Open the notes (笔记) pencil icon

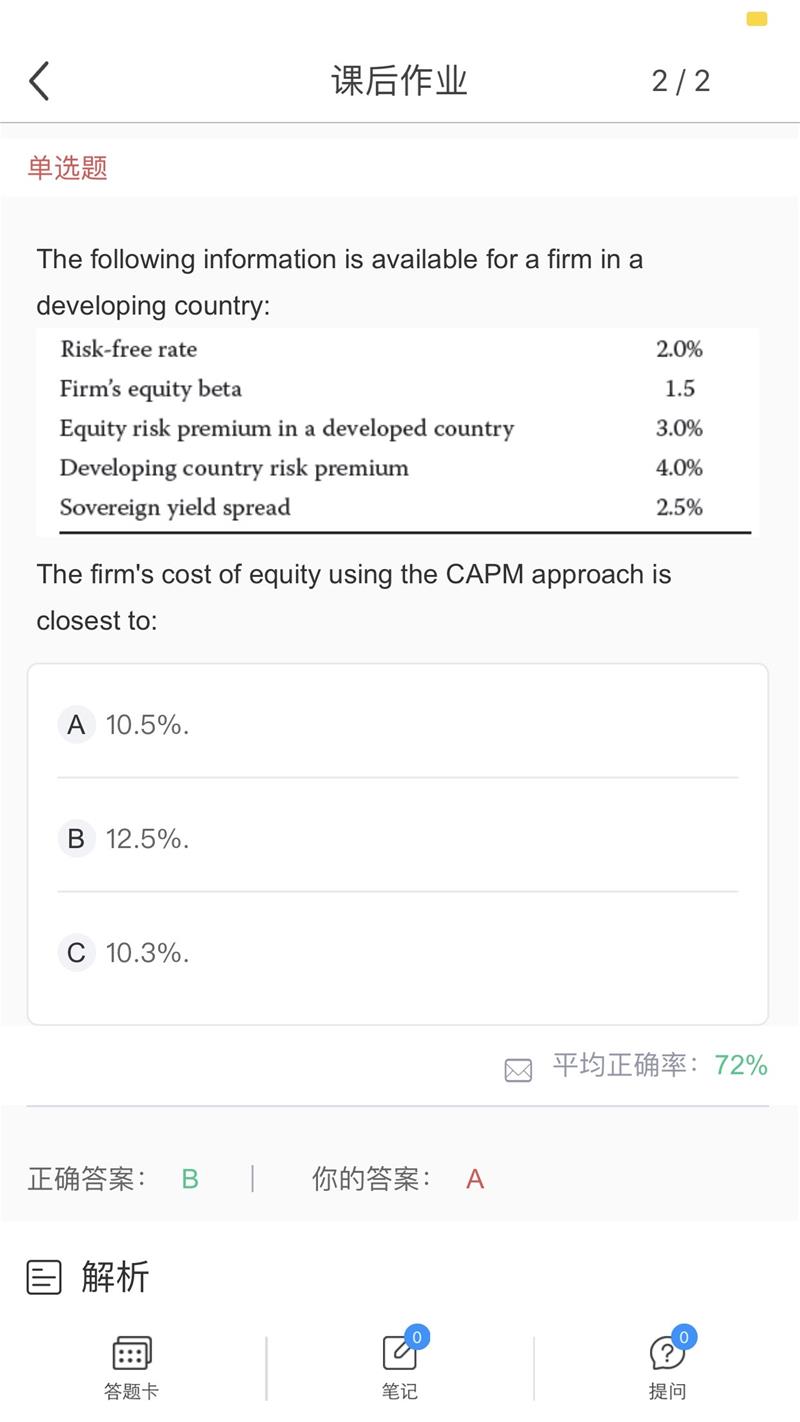click(x=399, y=1355)
